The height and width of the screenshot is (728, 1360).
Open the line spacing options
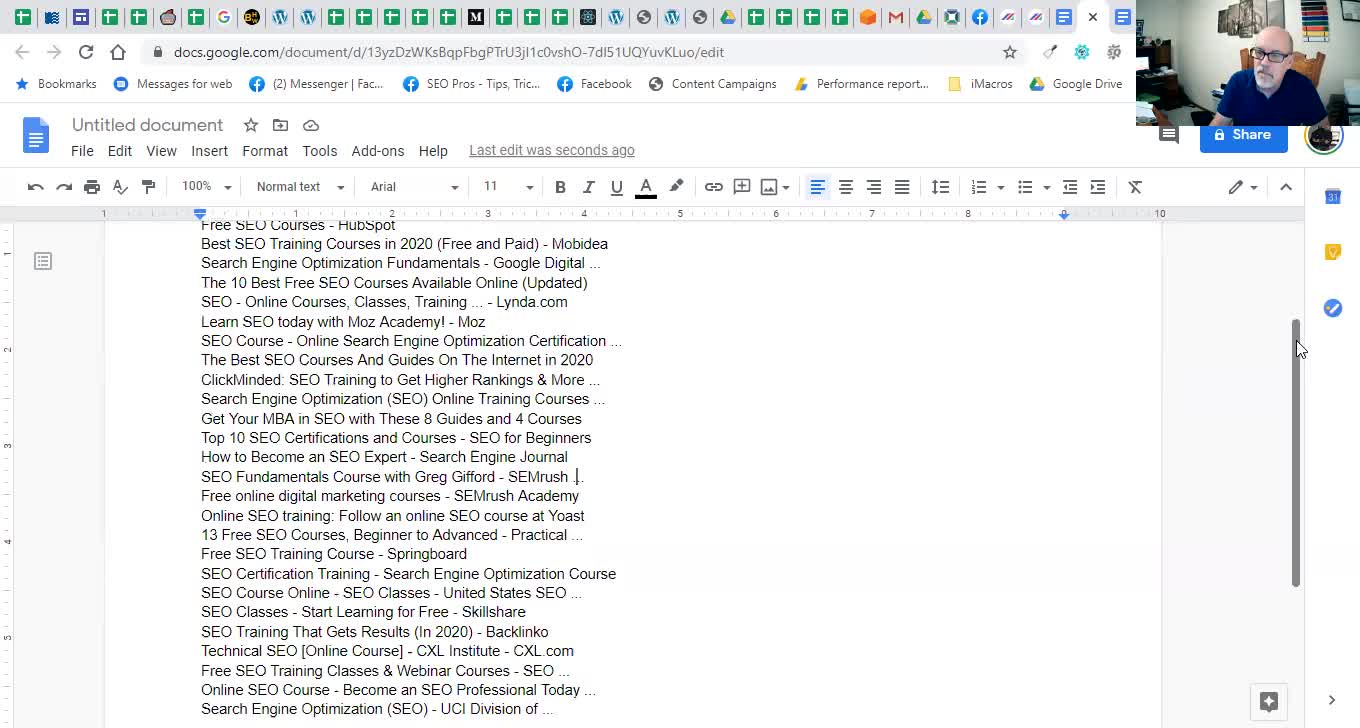coord(940,187)
